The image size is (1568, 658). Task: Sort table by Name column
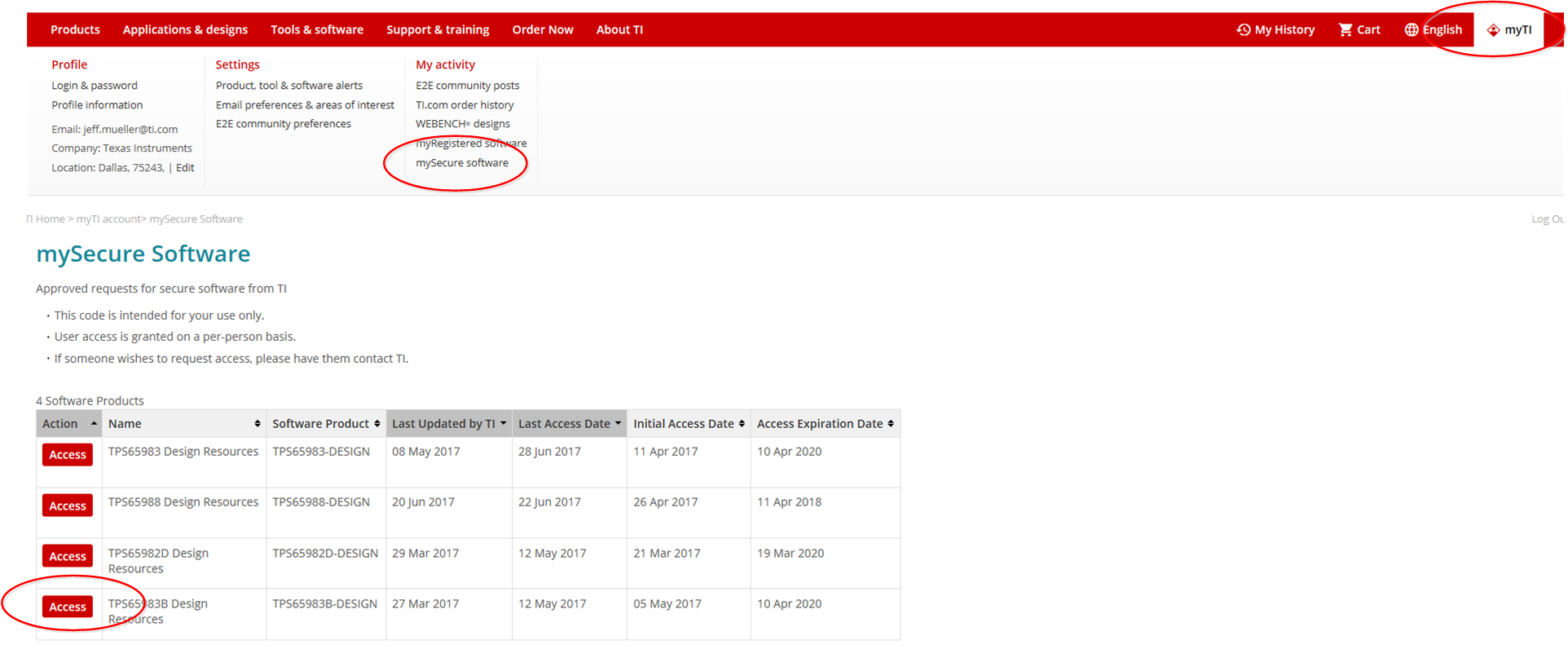184,424
